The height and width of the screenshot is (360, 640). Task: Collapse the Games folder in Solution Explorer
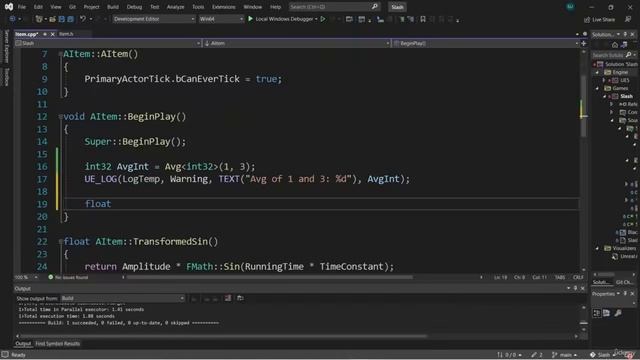[x=598, y=88]
